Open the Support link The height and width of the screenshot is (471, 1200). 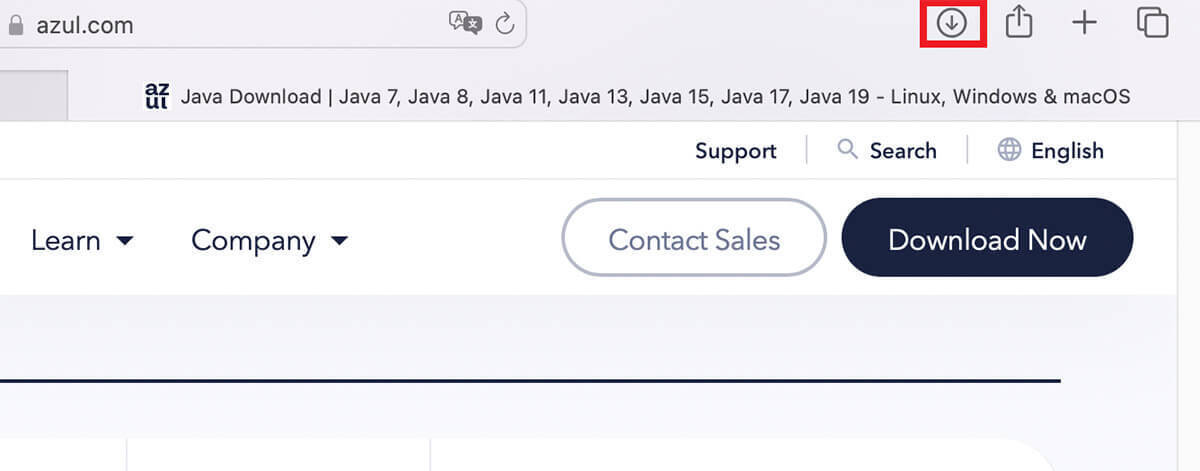[735, 151]
